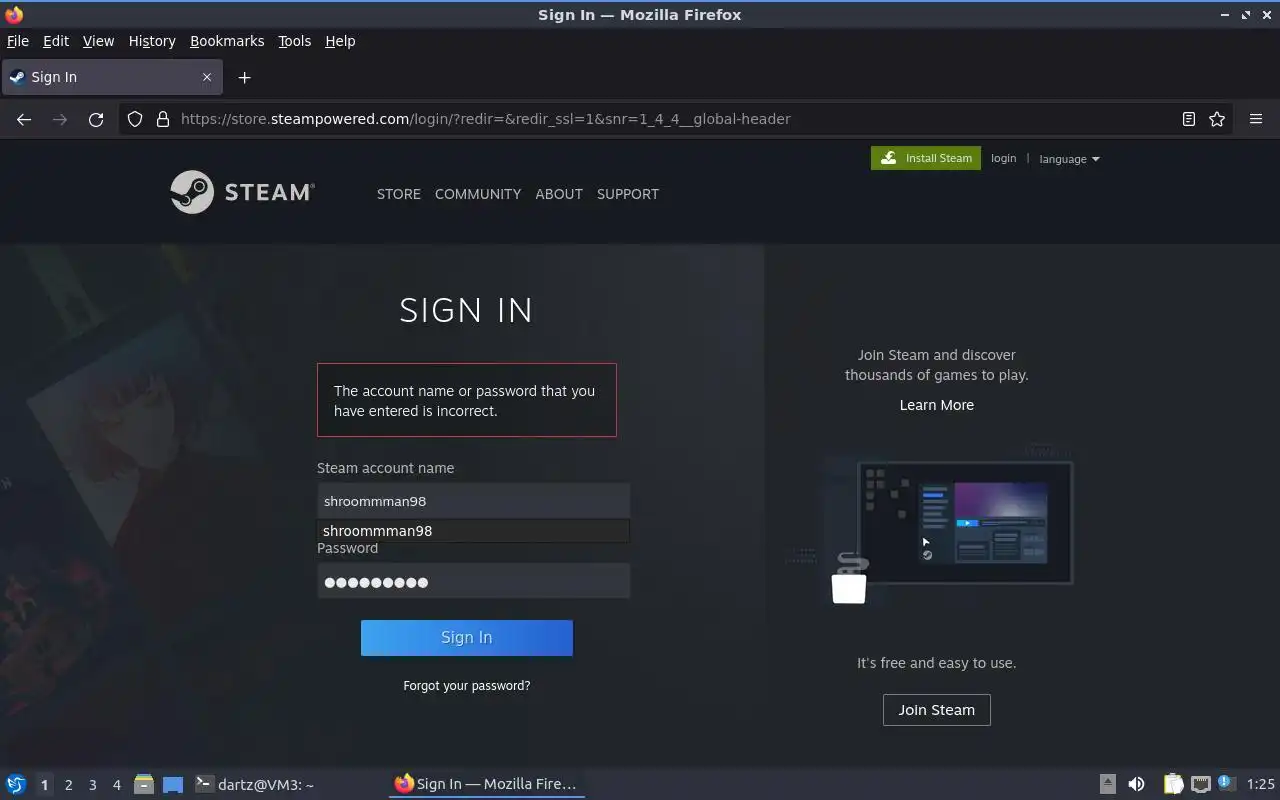Image resolution: width=1280 pixels, height=800 pixels.
Task: Pick shroommman98 autocomplete suggestion
Action: pos(473,531)
